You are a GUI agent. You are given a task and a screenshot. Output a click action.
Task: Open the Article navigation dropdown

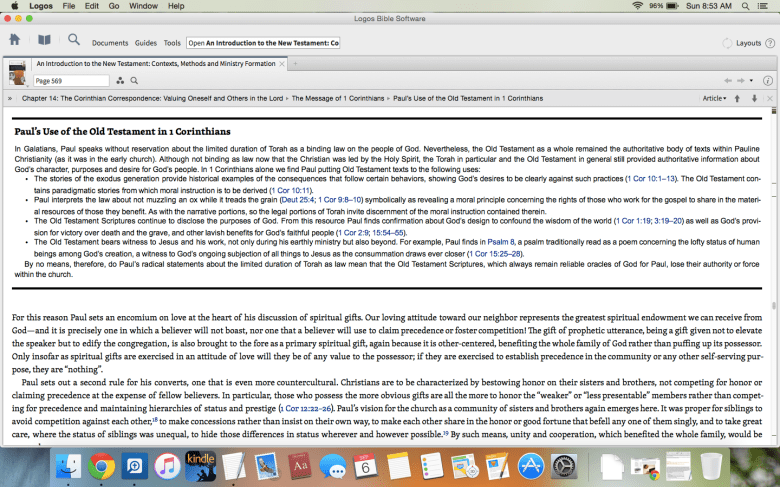[715, 99]
